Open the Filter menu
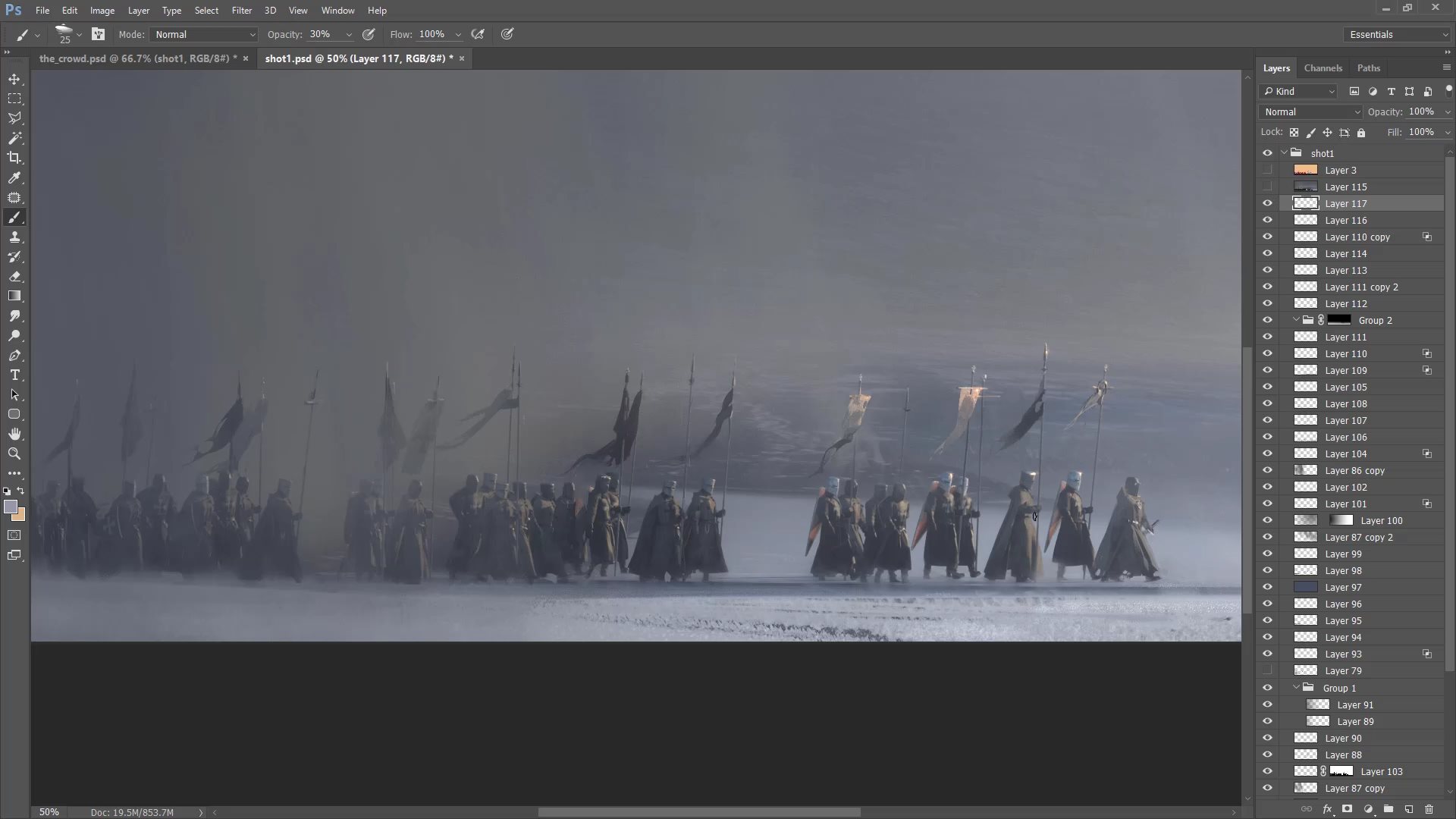This screenshot has width=1456, height=819. point(241,11)
